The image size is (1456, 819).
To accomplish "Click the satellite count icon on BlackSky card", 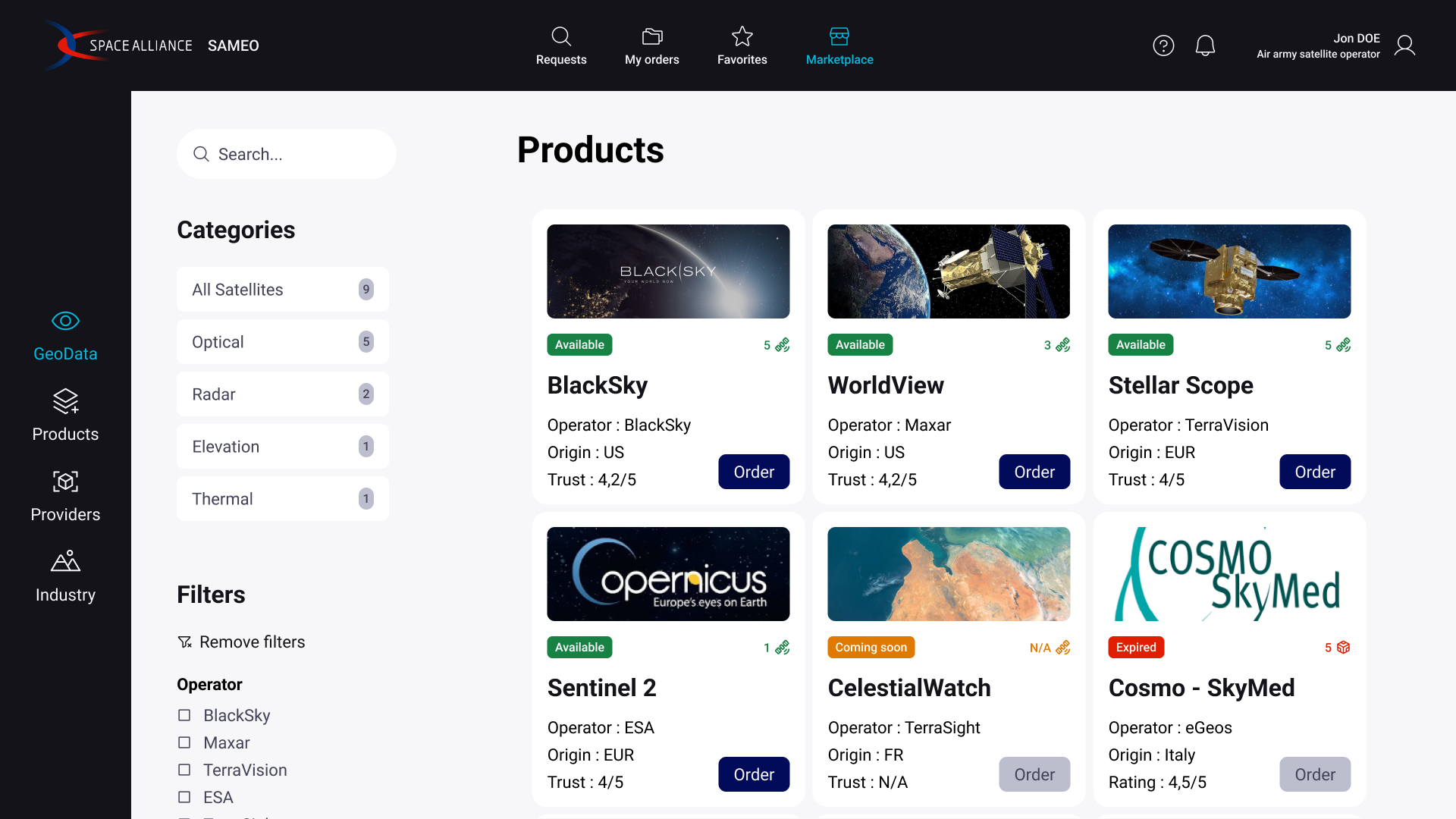I will tap(783, 345).
